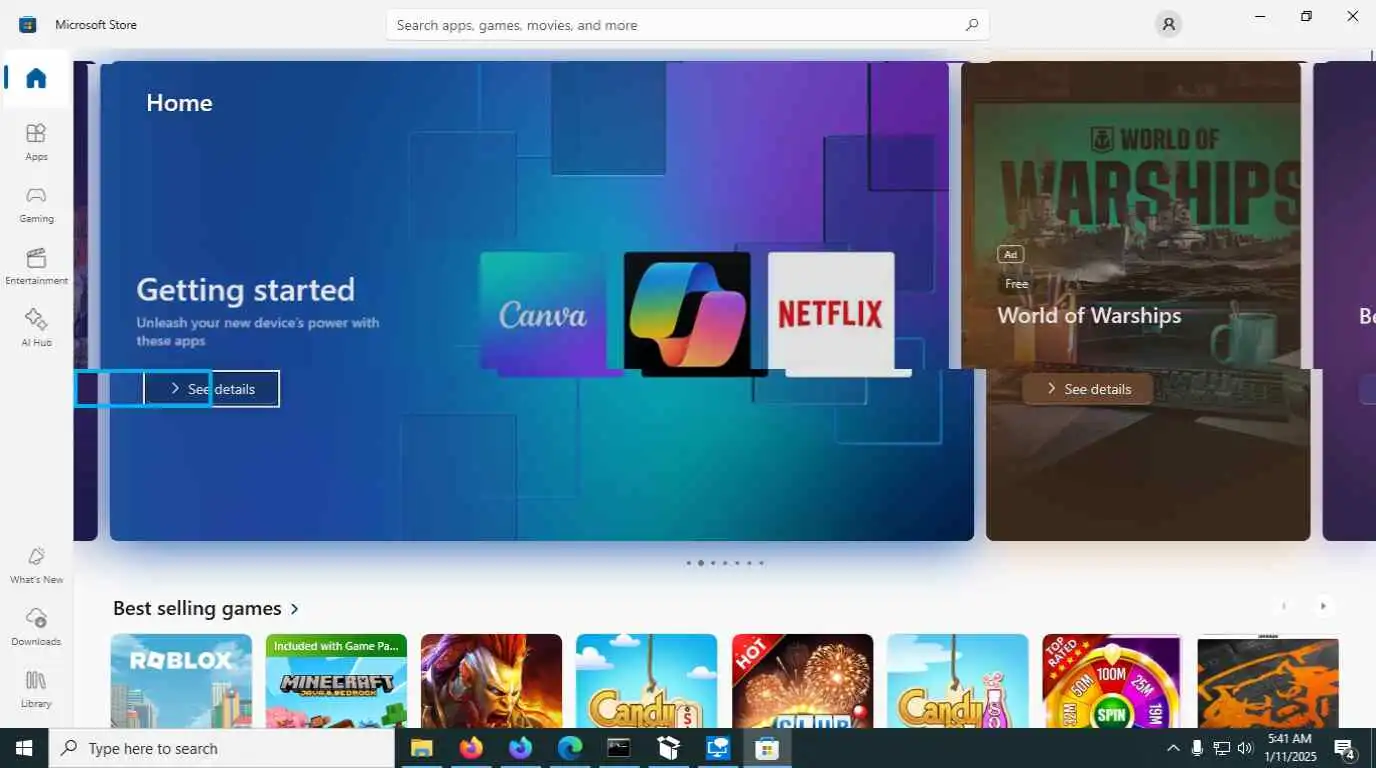Launch File Explorer from the taskbar
Image resolution: width=1376 pixels, height=768 pixels.
pyautogui.click(x=421, y=748)
